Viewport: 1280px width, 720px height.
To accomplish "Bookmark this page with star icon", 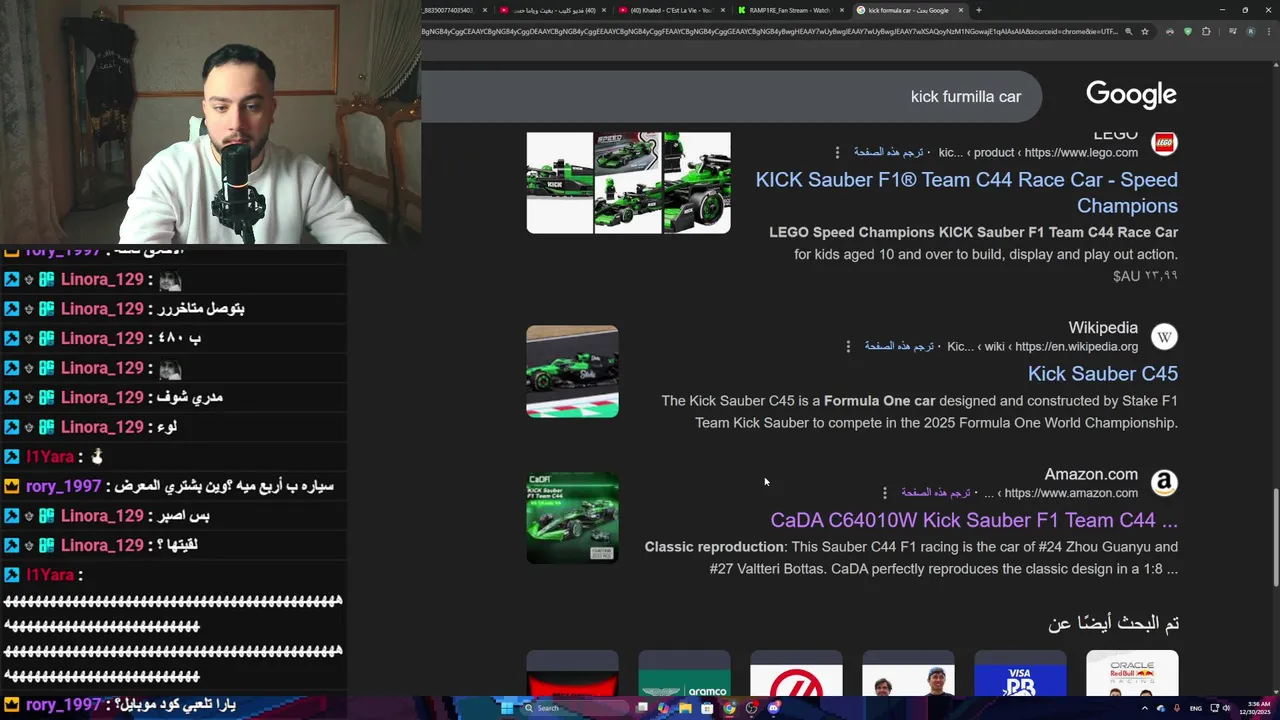I will tap(1145, 32).
